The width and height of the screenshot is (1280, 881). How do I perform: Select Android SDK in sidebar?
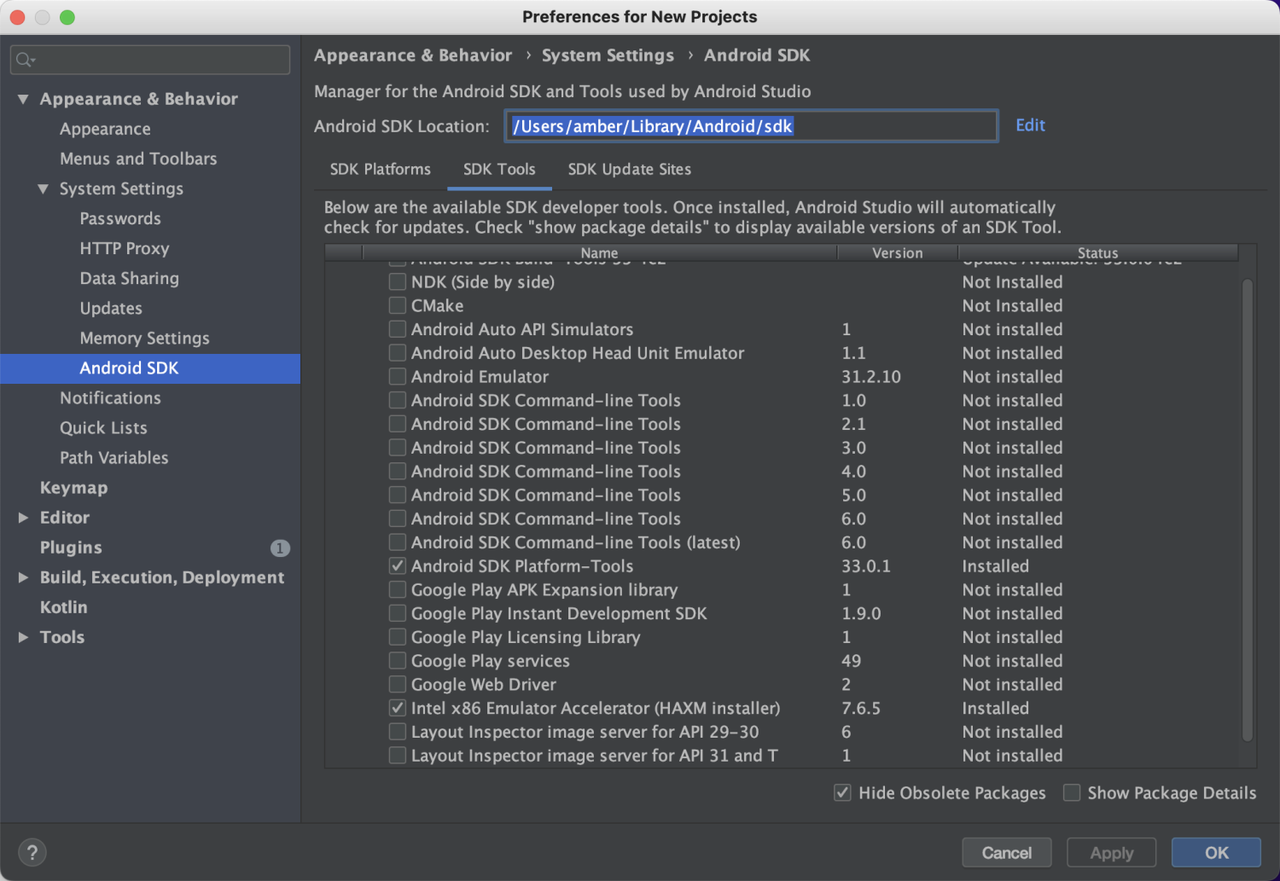point(150,369)
